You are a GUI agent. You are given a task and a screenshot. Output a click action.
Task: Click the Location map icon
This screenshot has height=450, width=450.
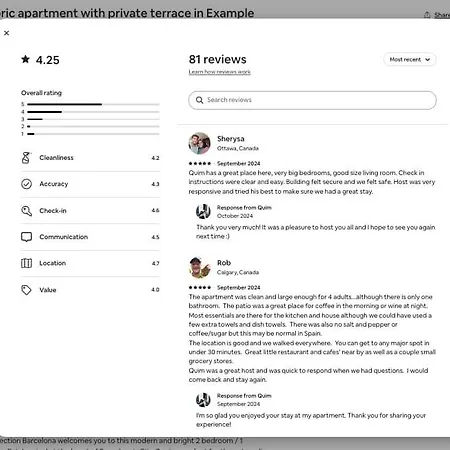click(x=26, y=263)
